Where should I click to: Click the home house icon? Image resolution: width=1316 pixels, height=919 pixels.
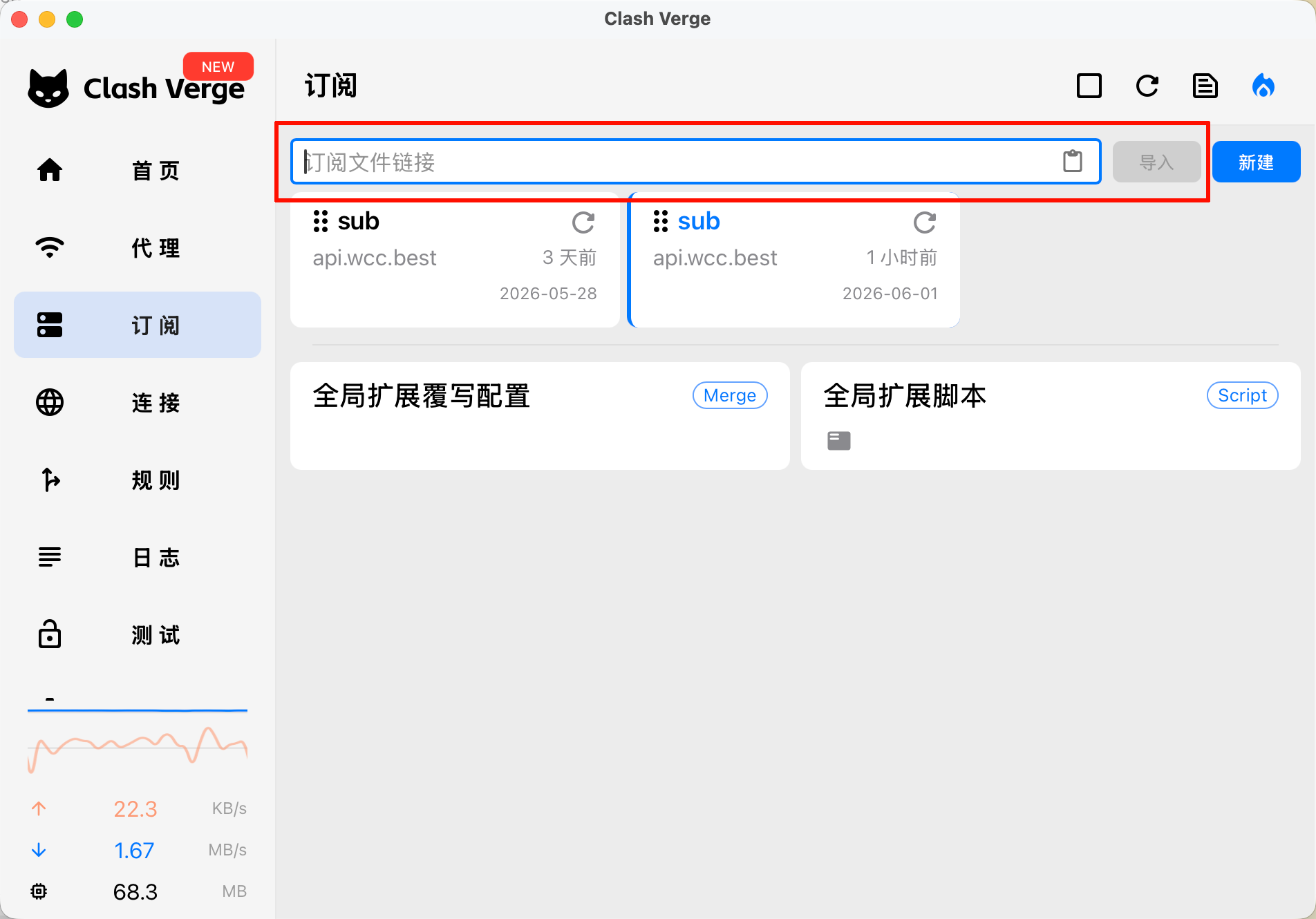tap(50, 170)
